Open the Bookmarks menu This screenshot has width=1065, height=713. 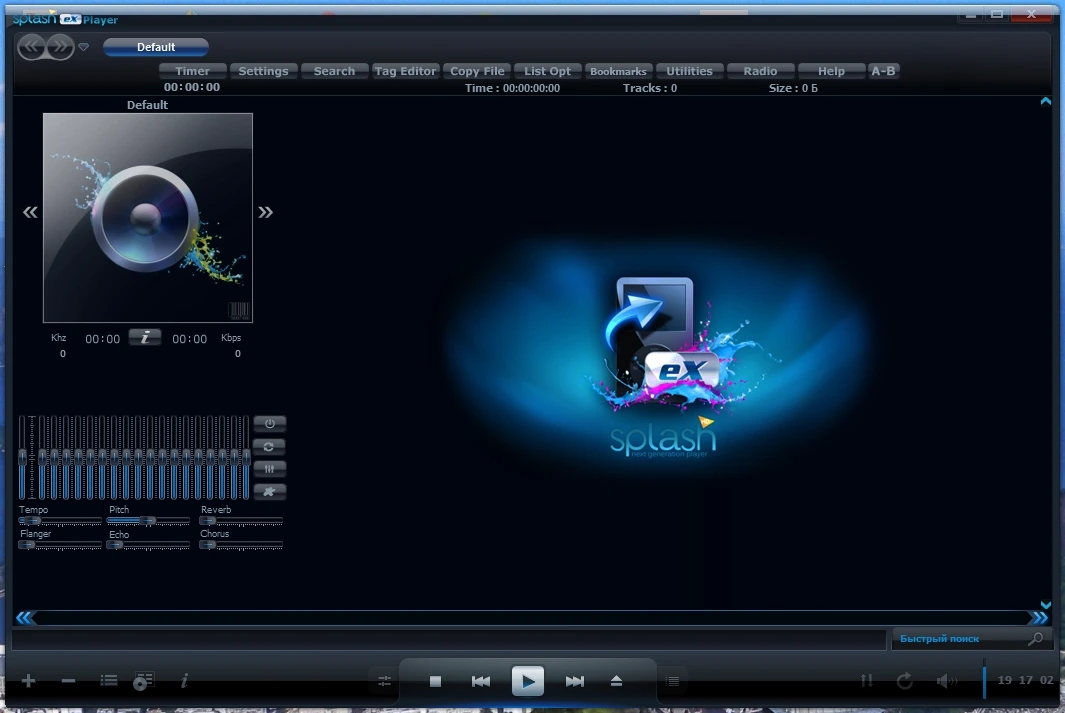tap(618, 71)
